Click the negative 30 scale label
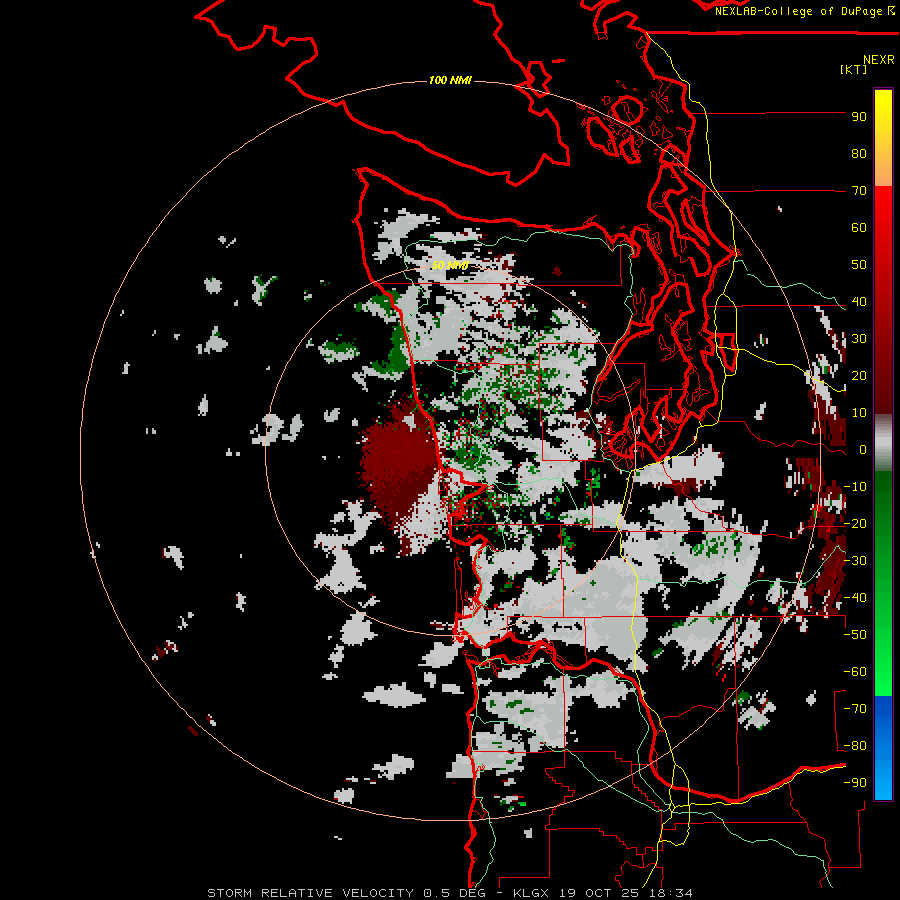The image size is (900, 900). (x=855, y=561)
